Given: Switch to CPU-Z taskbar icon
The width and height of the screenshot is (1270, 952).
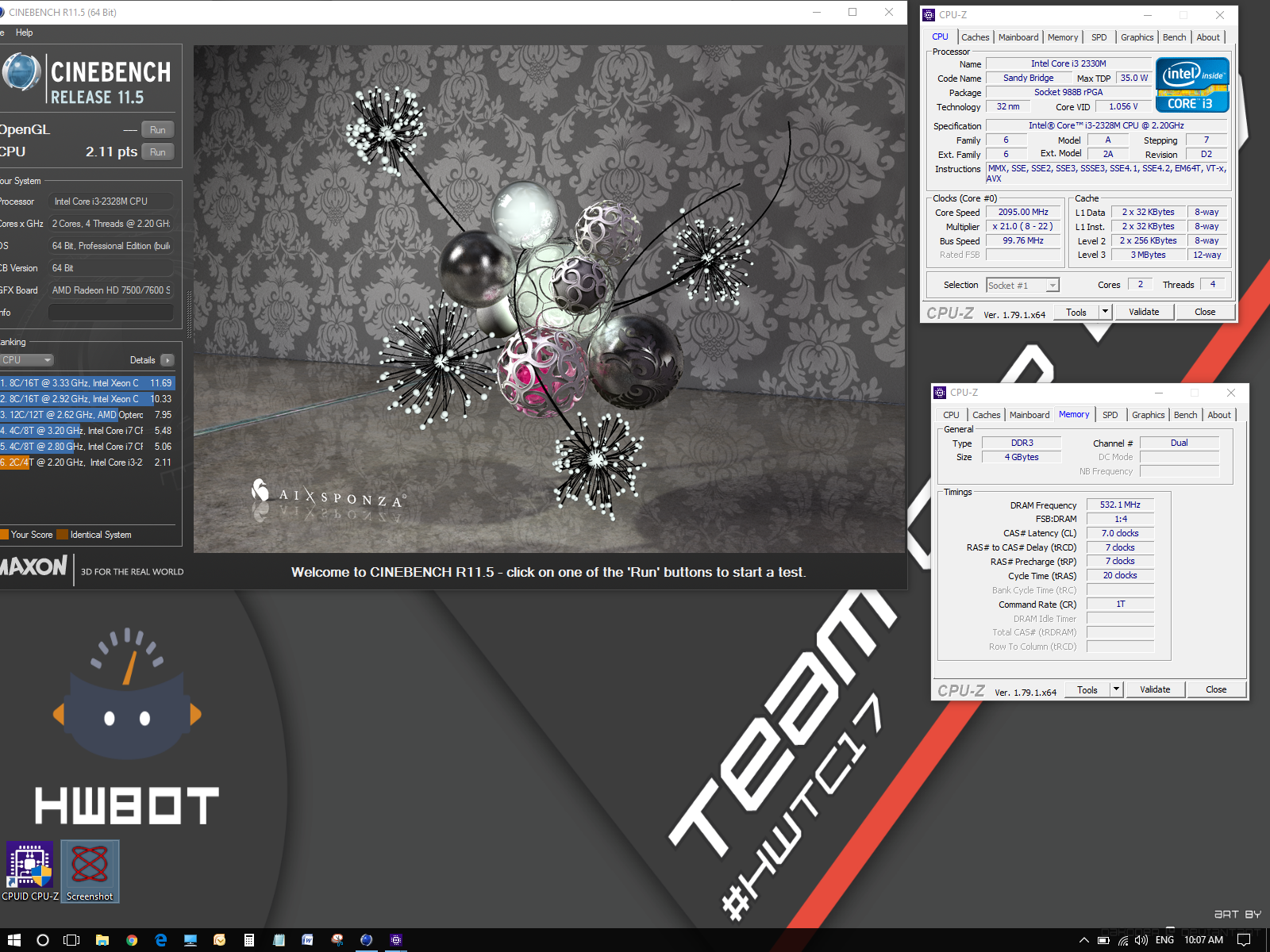Looking at the screenshot, I should click(x=396, y=940).
